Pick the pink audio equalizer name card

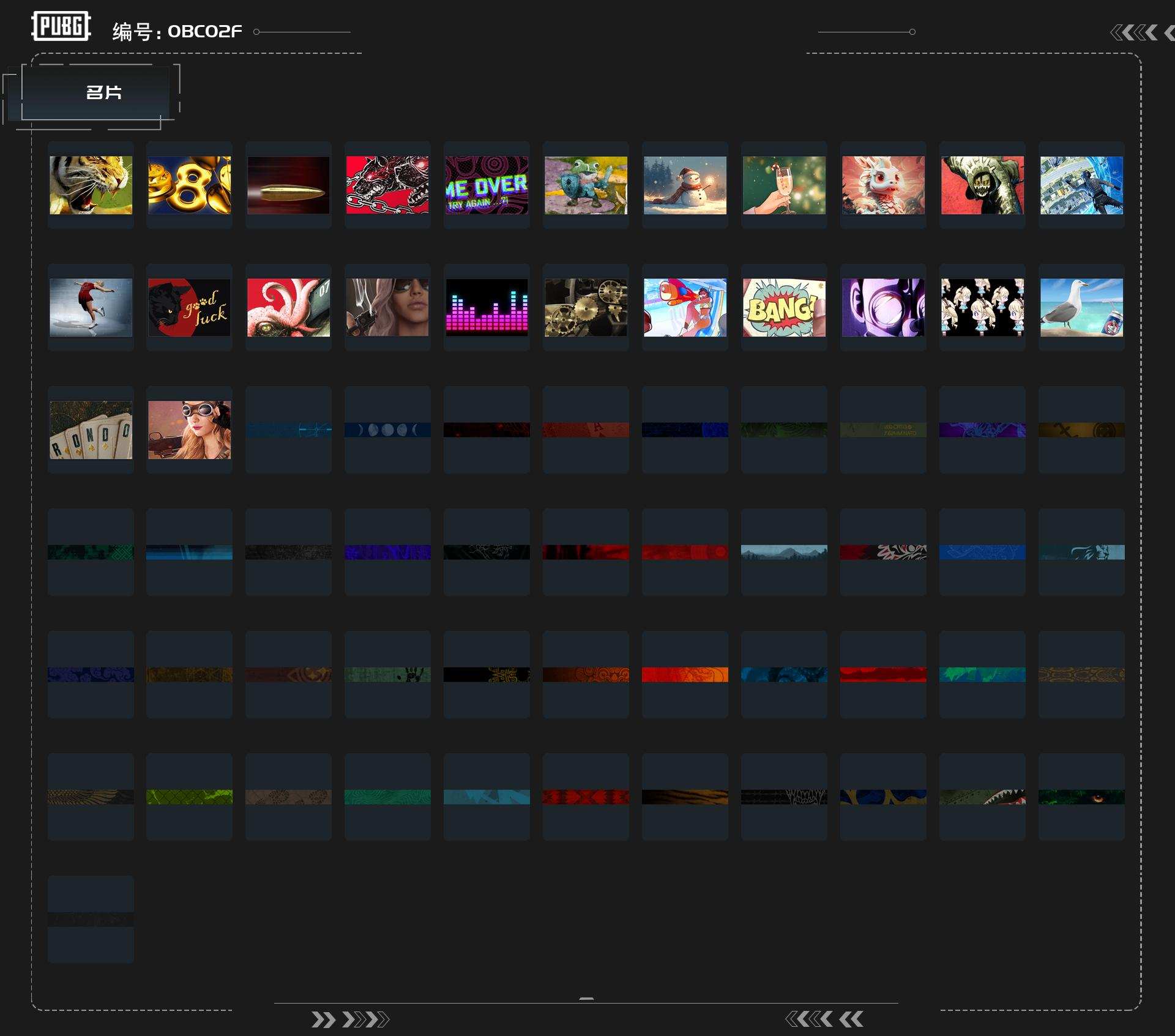[x=487, y=307]
